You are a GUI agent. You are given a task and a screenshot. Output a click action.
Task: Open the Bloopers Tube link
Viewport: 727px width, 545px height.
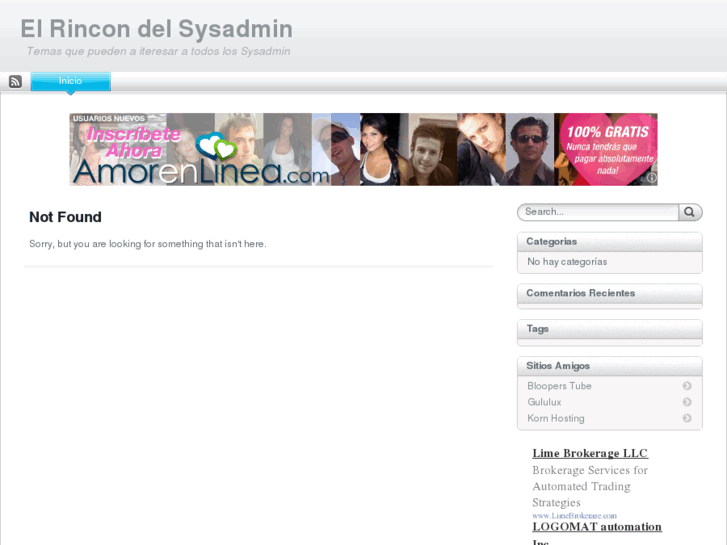coord(559,386)
